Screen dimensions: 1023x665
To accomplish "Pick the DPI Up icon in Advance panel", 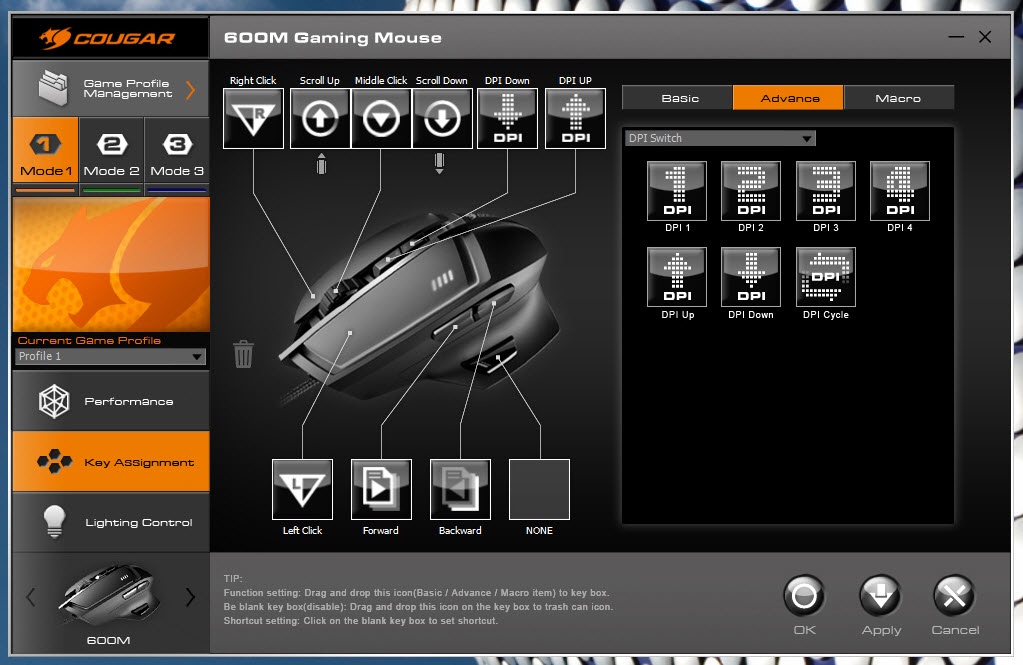I will [677, 277].
